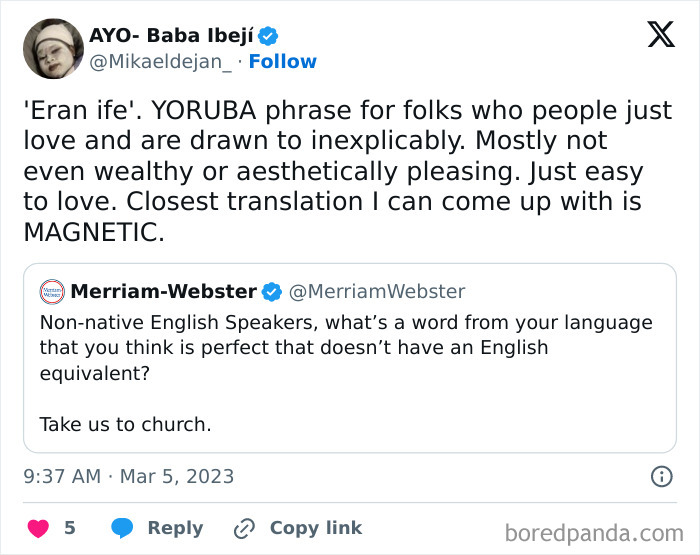Follow the @Mikaeldejan_ account
The width and height of the screenshot is (700, 555).
(x=282, y=62)
